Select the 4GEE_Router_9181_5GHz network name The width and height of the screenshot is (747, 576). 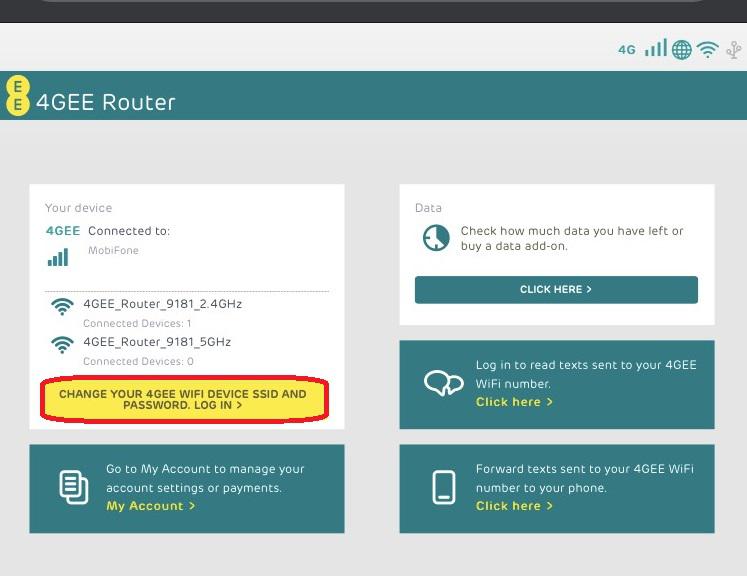[x=157, y=342]
